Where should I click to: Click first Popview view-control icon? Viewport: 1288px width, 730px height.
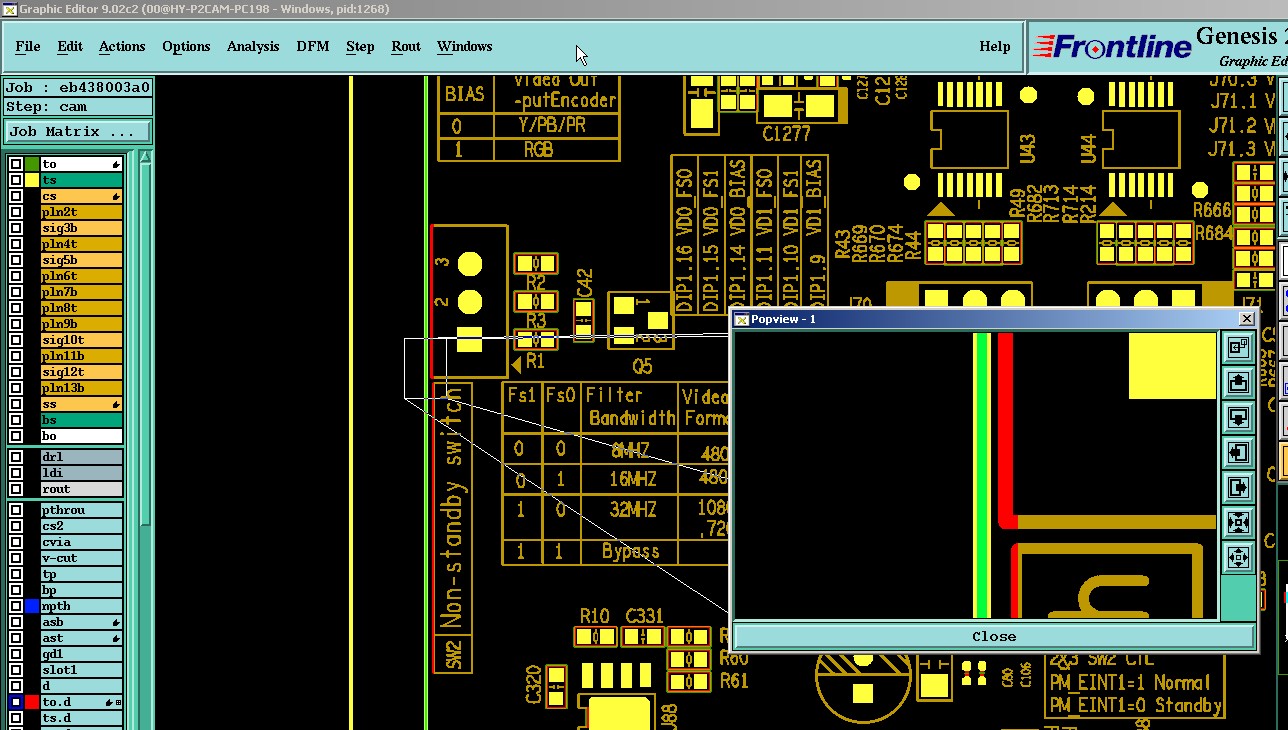(1239, 347)
